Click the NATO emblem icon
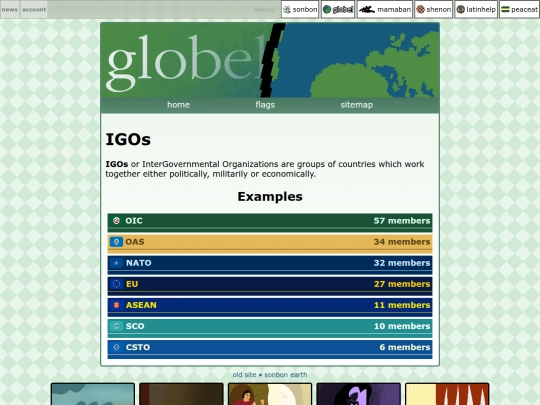 116,263
